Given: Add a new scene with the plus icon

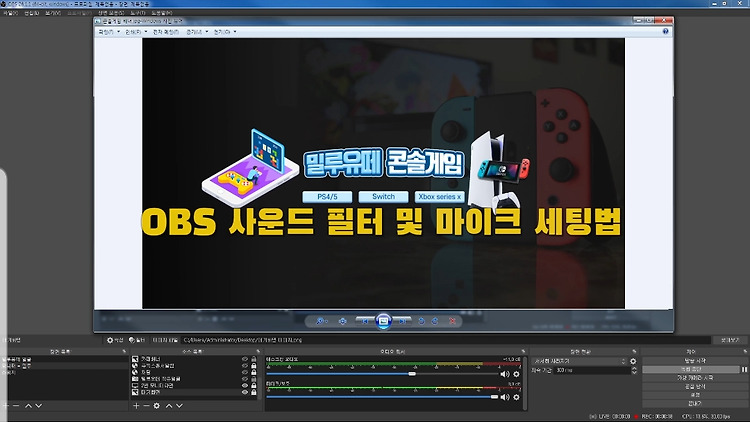Looking at the screenshot, I should [x=5, y=406].
